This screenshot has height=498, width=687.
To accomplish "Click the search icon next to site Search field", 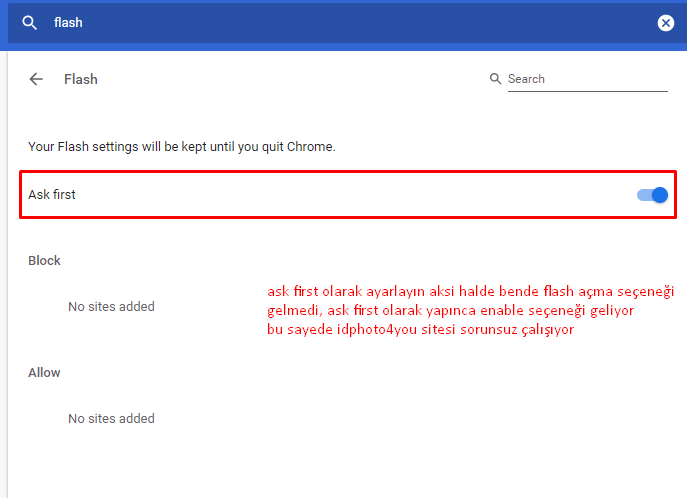I will pos(495,78).
